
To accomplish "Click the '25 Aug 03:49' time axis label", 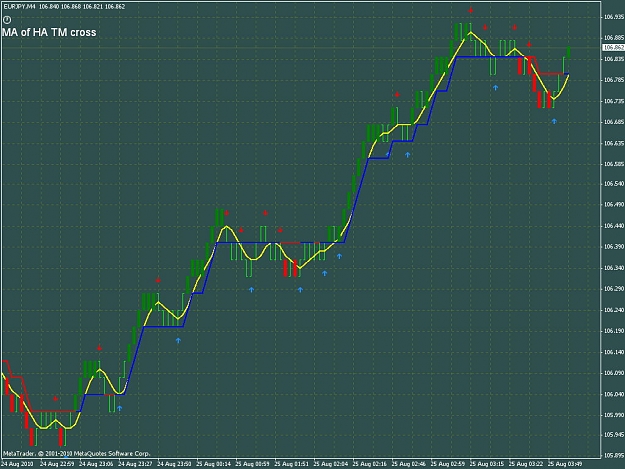I will click(x=565, y=464).
